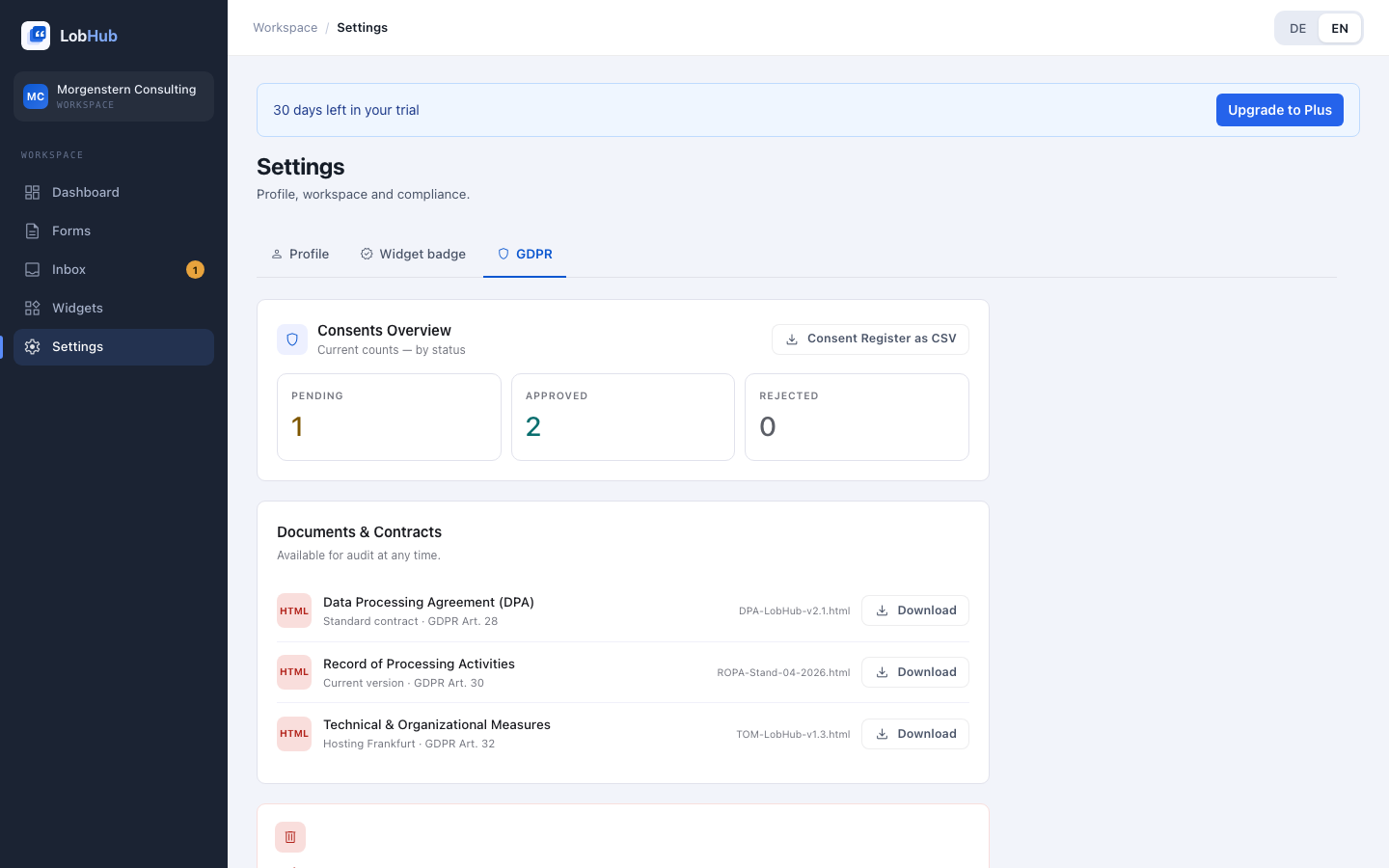Viewport: 1389px width, 868px height.
Task: Click 'Current version · GDPR Art. 30' text
Action: click(x=403, y=683)
